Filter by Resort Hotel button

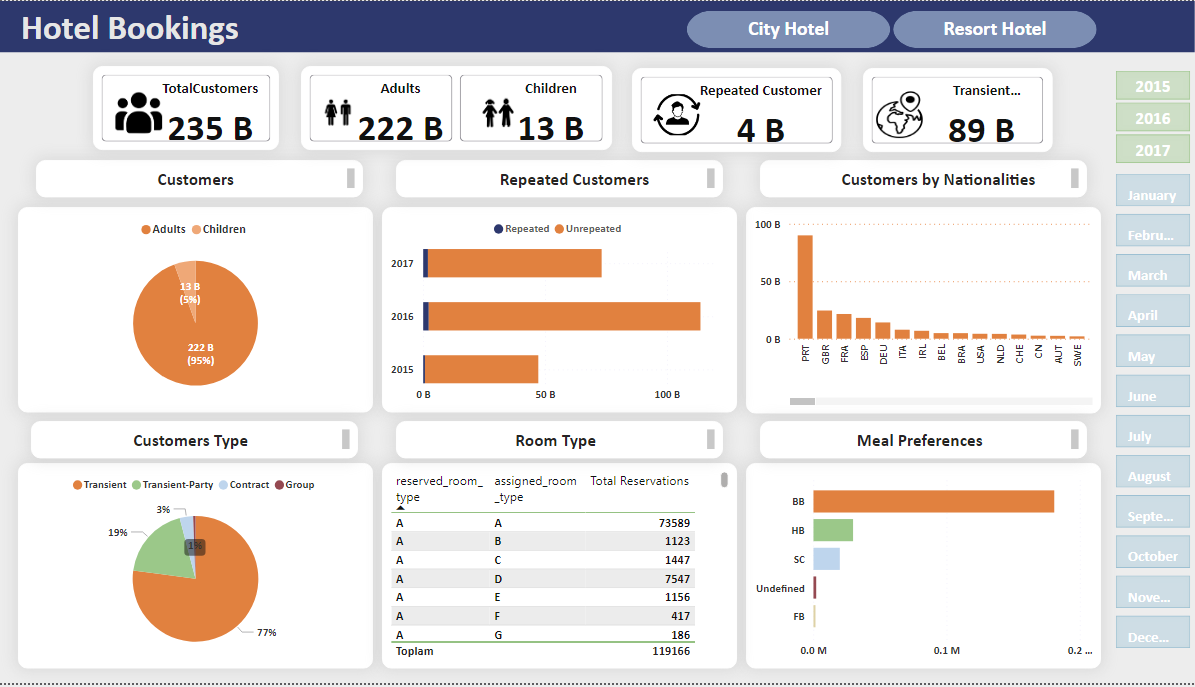[995, 29]
